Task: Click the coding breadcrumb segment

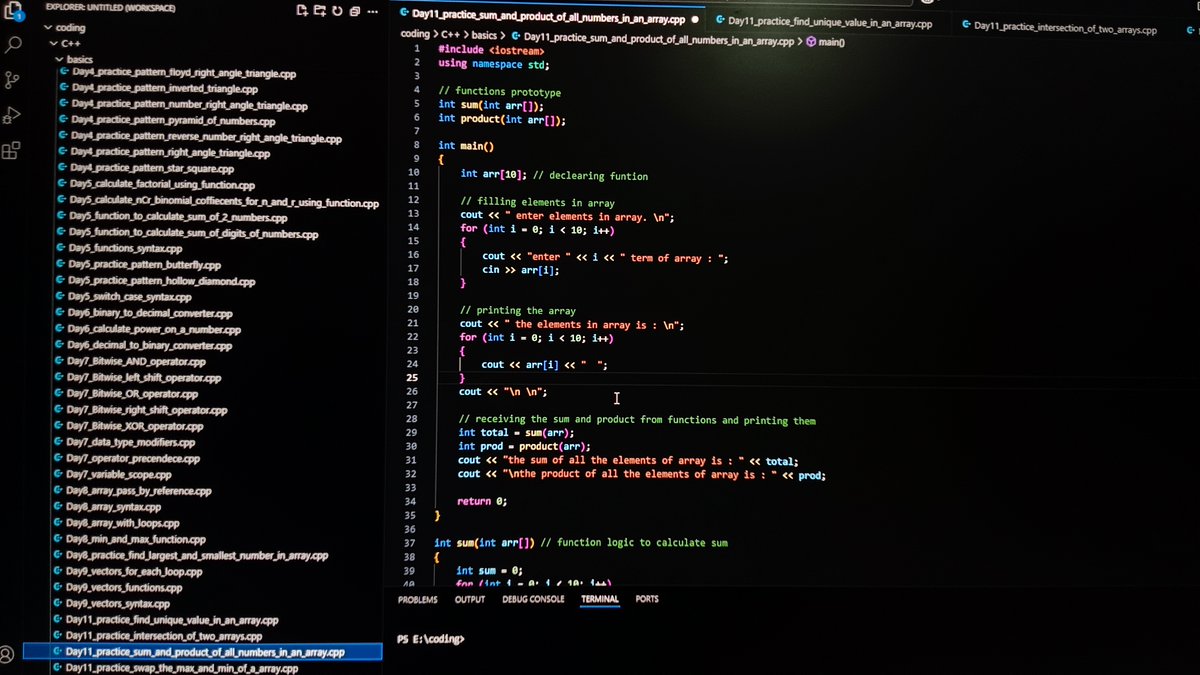Action: [414, 34]
